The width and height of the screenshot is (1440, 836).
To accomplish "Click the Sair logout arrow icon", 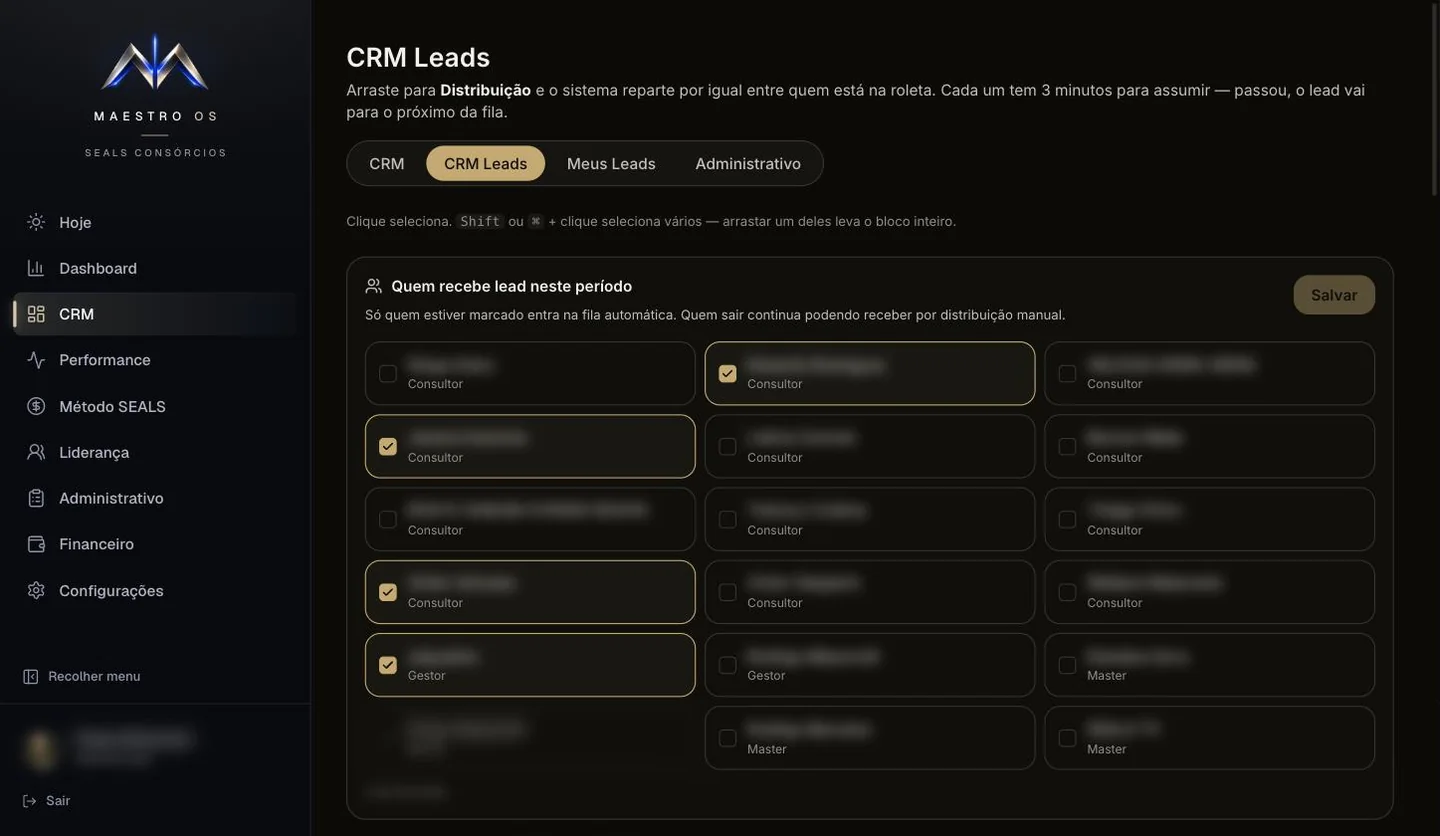I will (x=30, y=801).
